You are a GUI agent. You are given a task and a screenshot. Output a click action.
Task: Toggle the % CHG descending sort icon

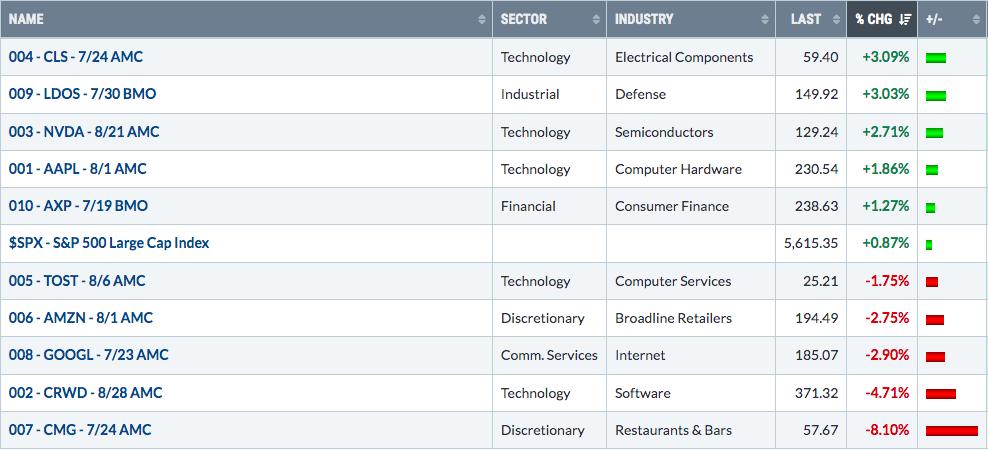[905, 20]
